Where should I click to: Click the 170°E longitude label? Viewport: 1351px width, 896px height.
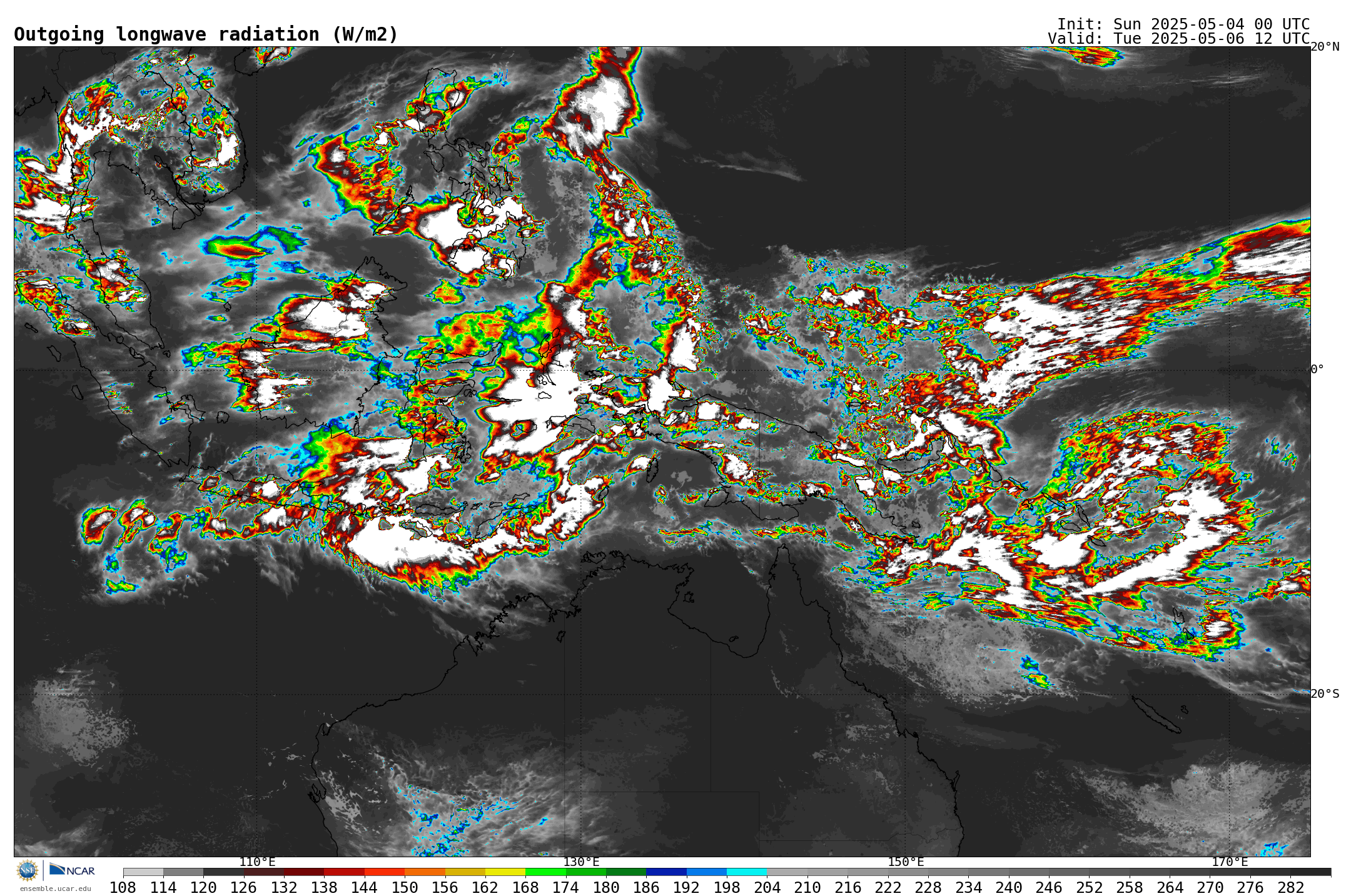[1230, 862]
